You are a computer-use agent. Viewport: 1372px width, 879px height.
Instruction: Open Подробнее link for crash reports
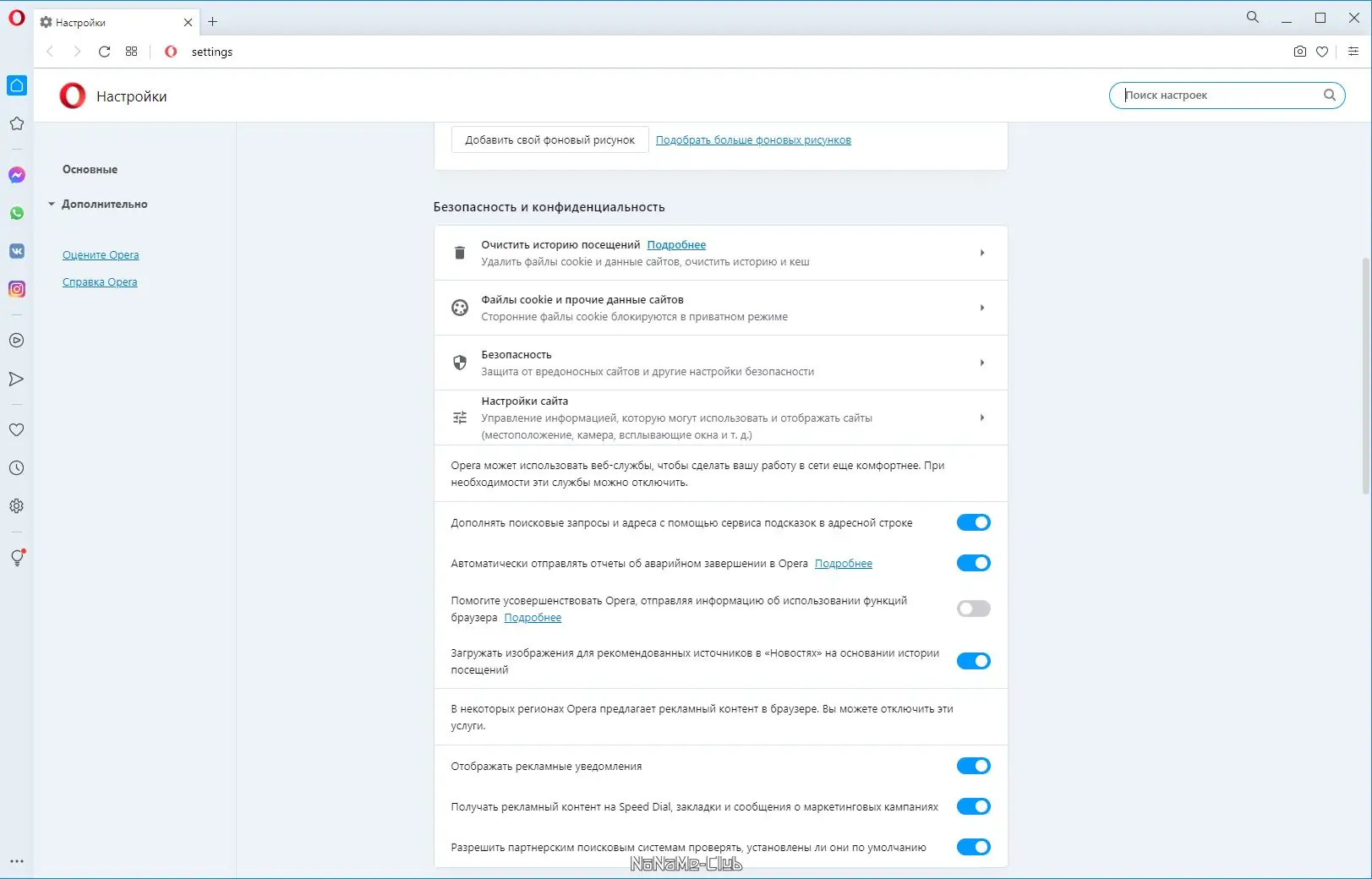point(844,564)
